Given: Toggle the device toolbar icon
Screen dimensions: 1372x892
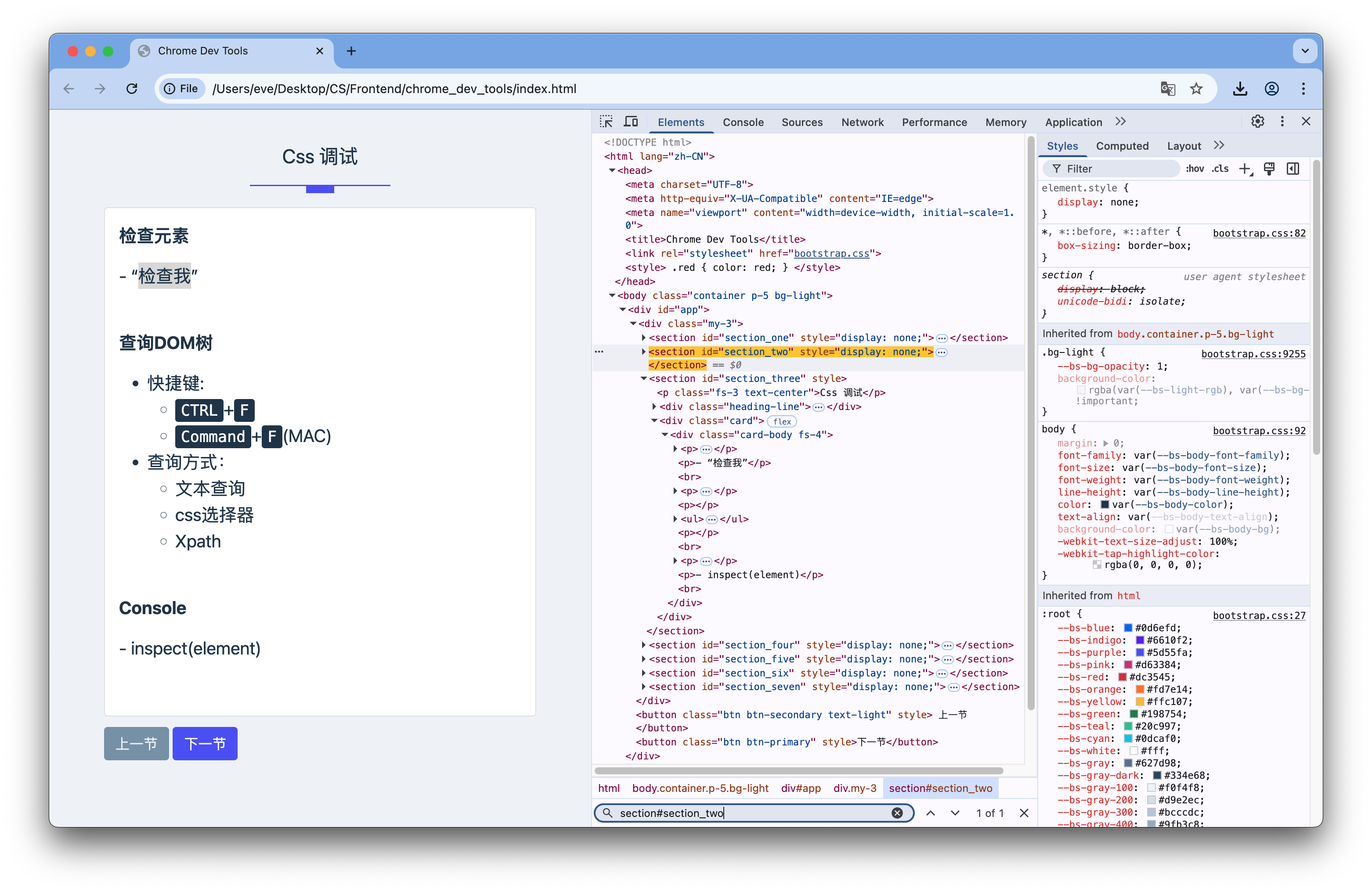Looking at the screenshot, I should 631,122.
